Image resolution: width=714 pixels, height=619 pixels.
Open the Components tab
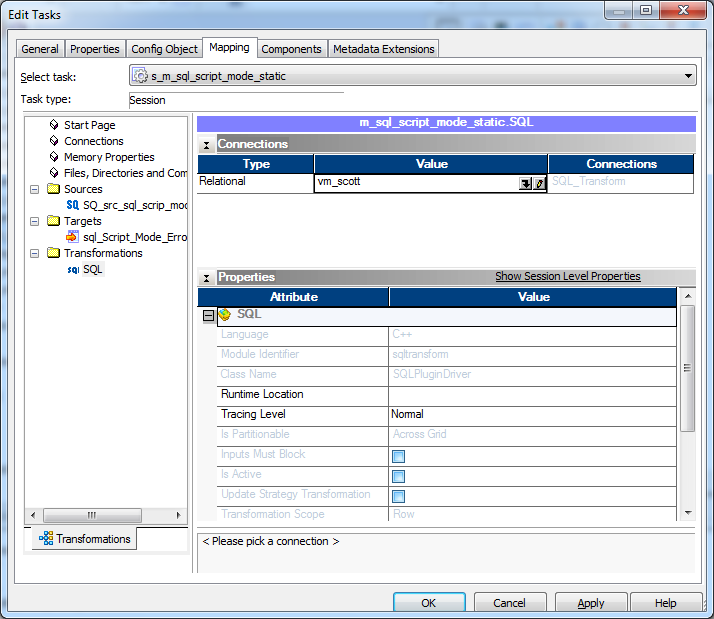coord(291,49)
